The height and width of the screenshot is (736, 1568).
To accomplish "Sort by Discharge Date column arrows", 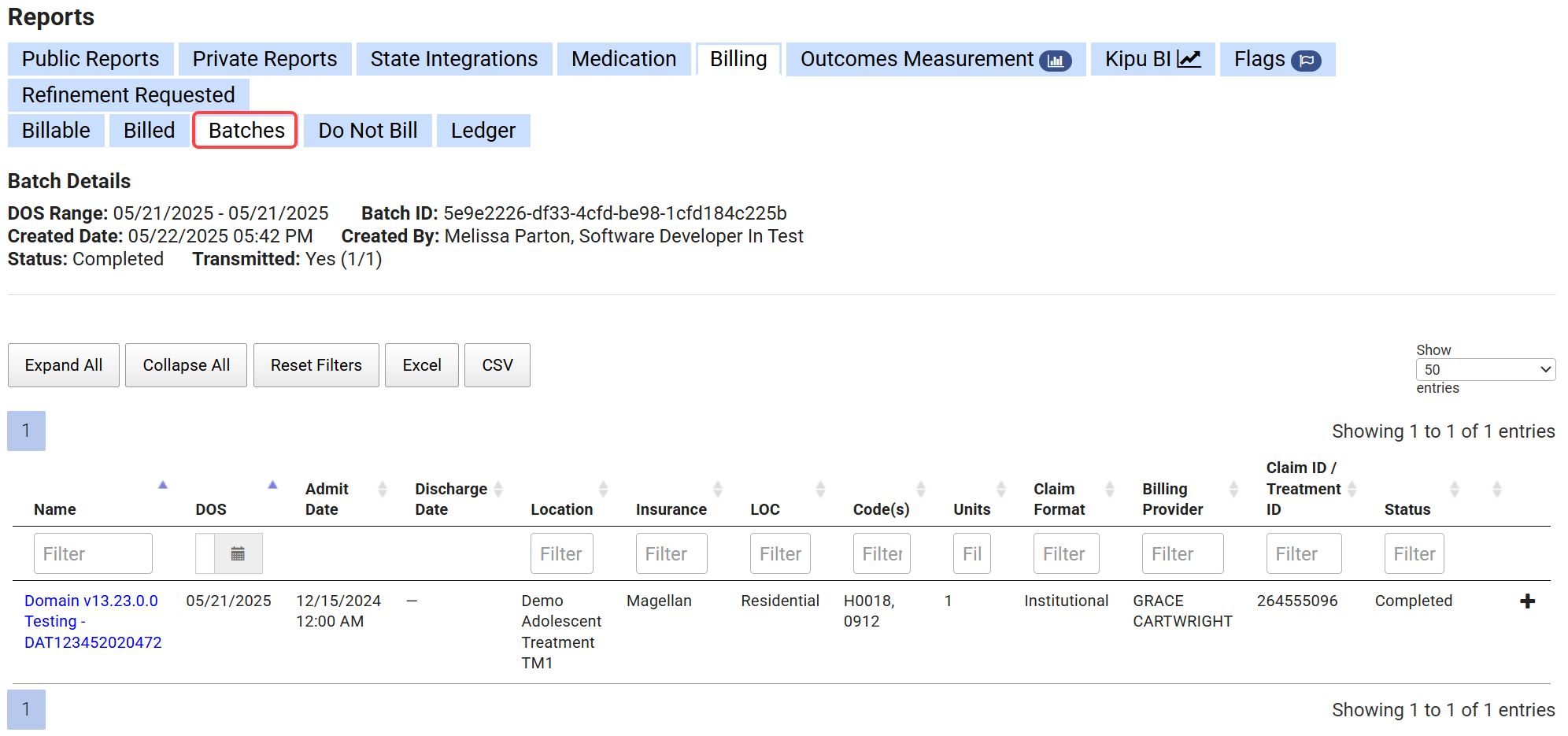I will 498,490.
